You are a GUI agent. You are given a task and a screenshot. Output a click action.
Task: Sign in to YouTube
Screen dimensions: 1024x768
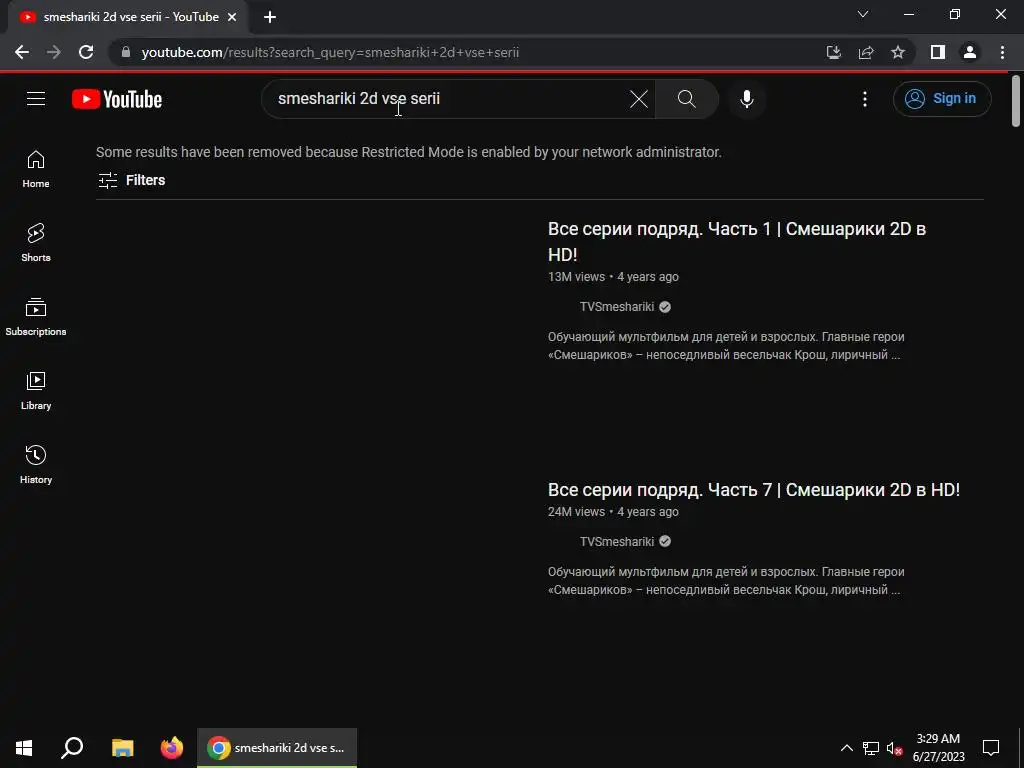(x=942, y=99)
